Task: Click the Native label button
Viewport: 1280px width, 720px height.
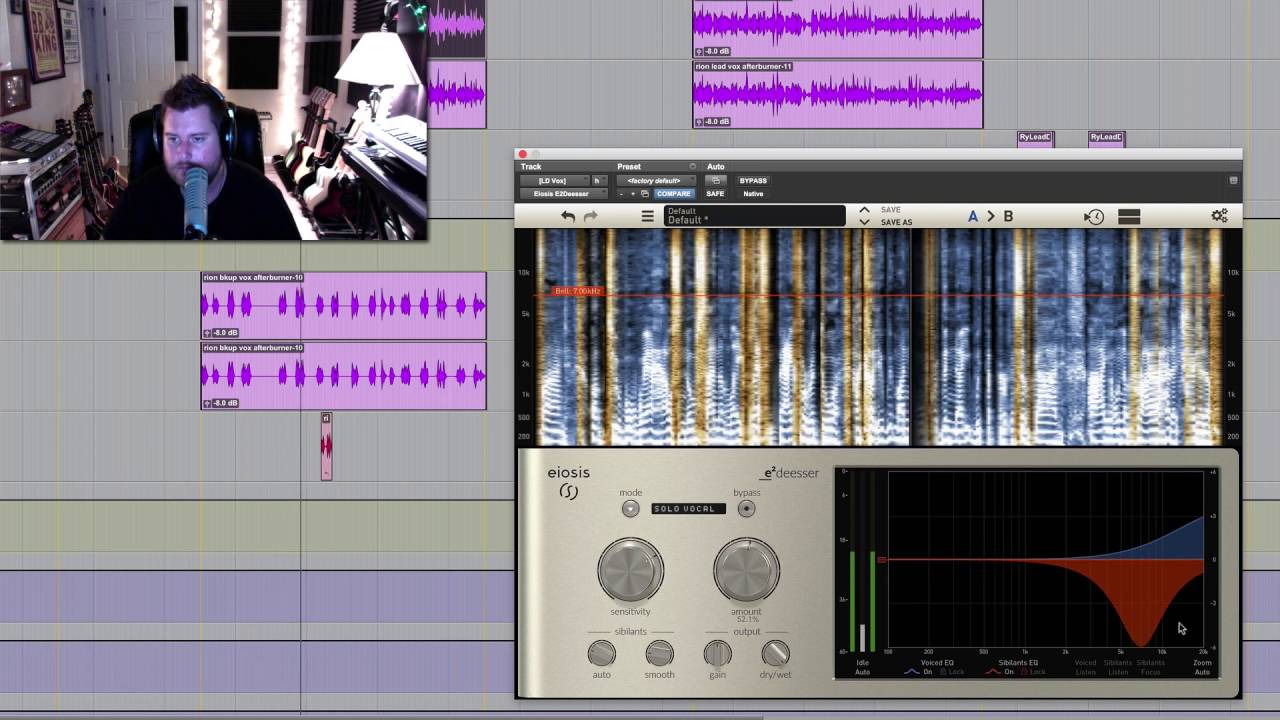Action: (753, 194)
